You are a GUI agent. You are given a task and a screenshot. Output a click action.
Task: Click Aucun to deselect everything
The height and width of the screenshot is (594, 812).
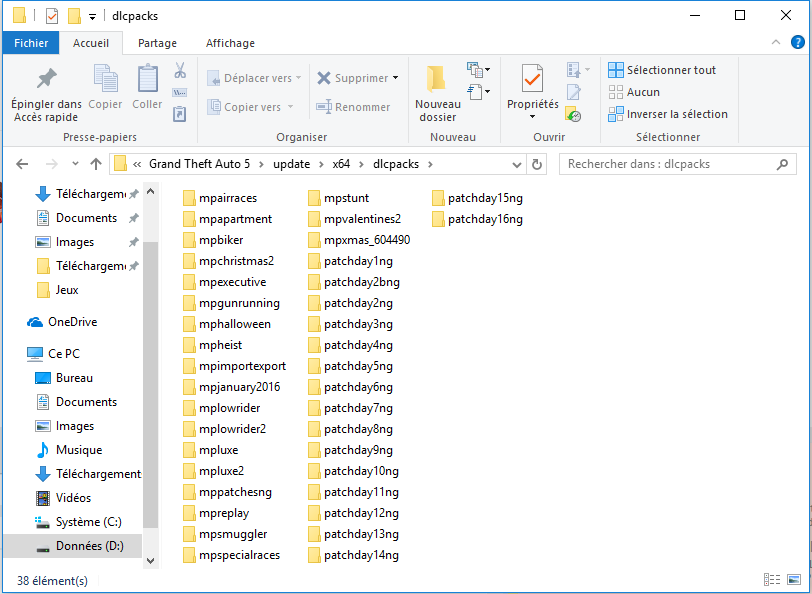click(634, 92)
